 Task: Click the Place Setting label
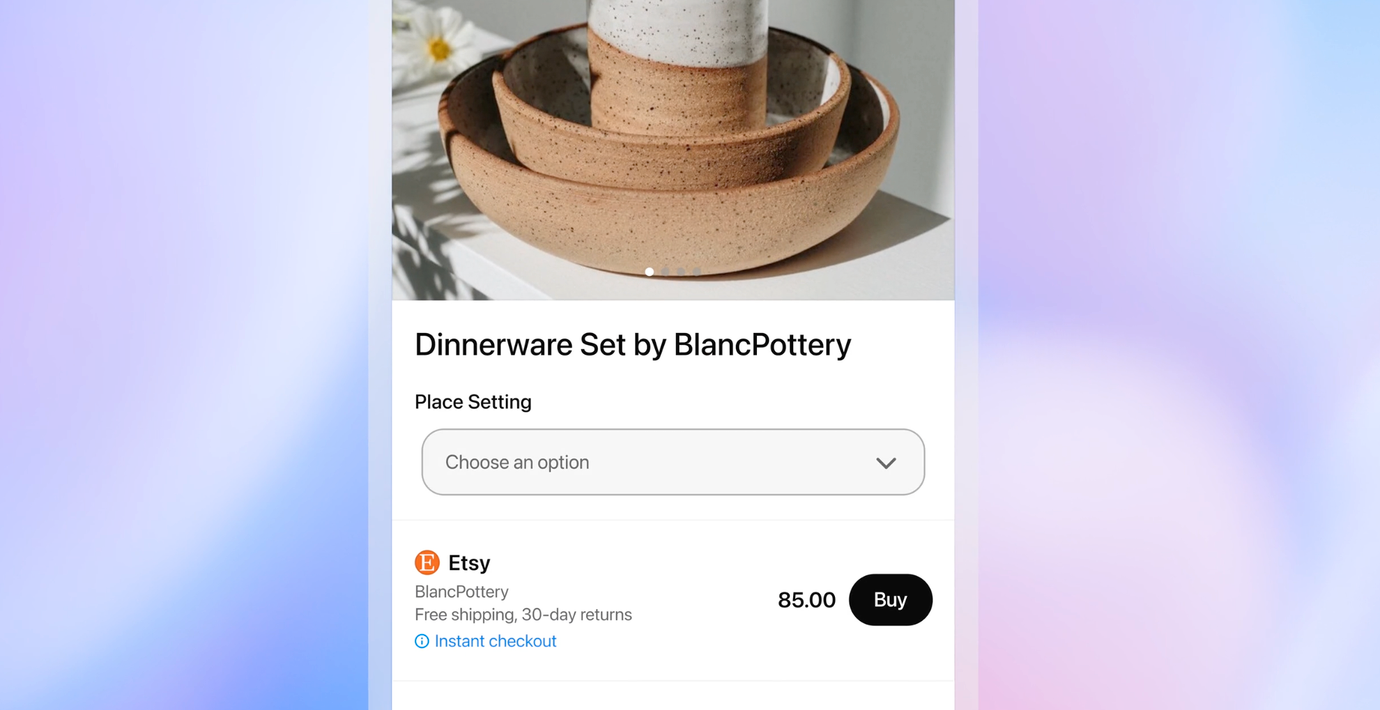(473, 402)
